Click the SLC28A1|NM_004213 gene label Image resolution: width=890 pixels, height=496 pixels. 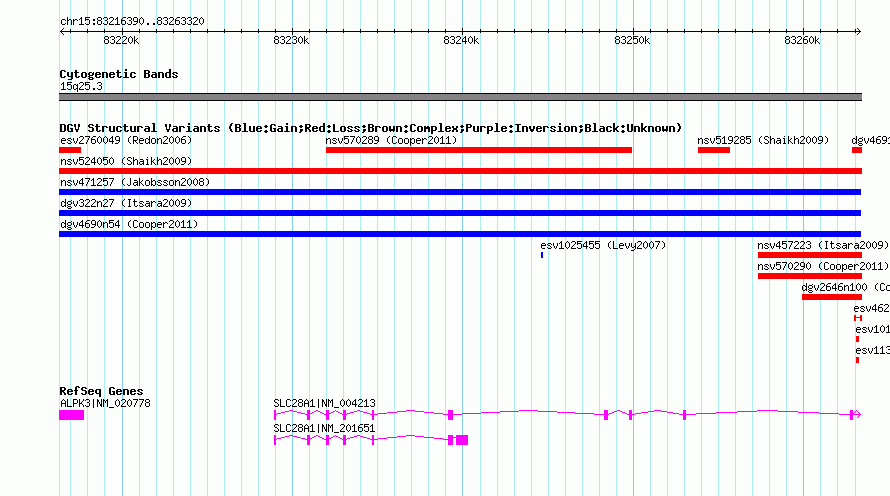click(x=324, y=403)
